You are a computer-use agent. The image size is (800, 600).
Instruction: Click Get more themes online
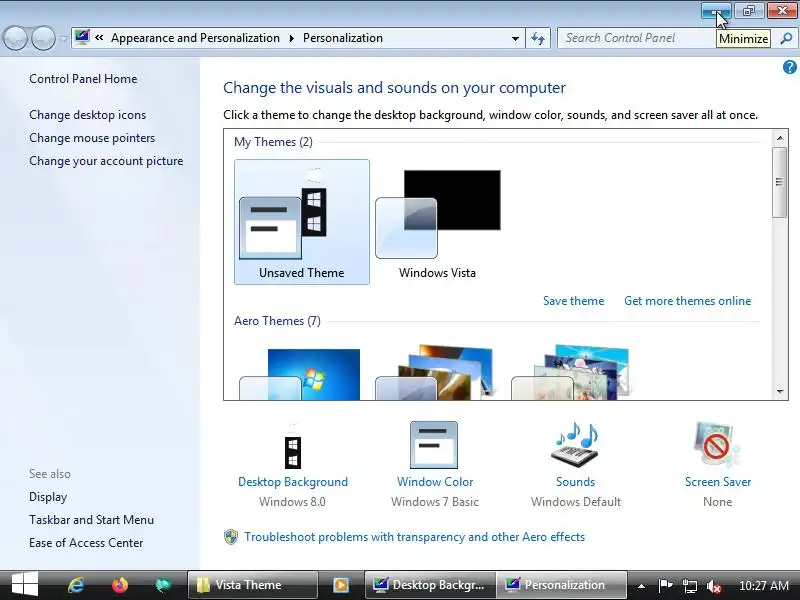[687, 301]
